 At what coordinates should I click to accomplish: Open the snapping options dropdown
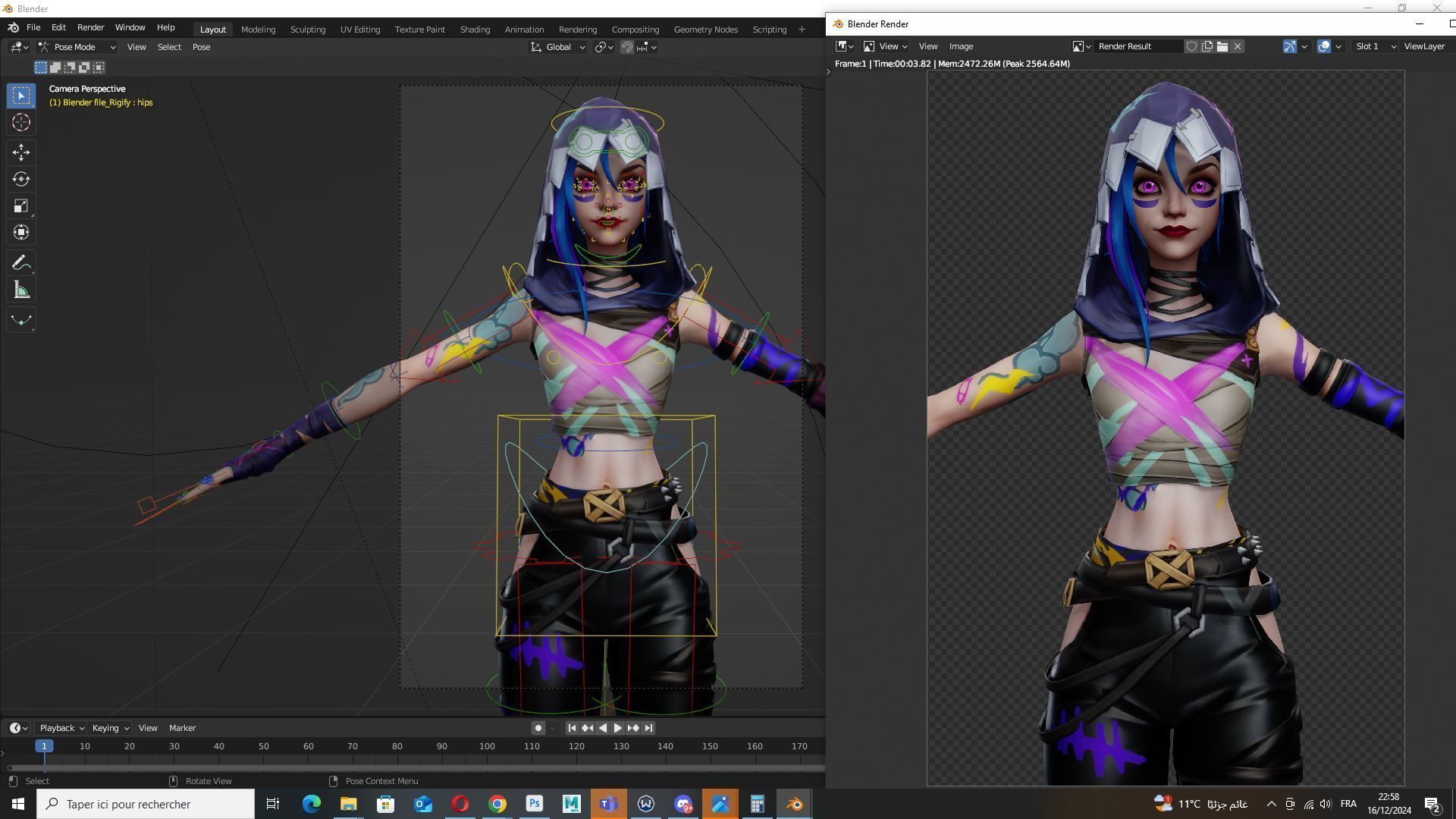pos(647,47)
